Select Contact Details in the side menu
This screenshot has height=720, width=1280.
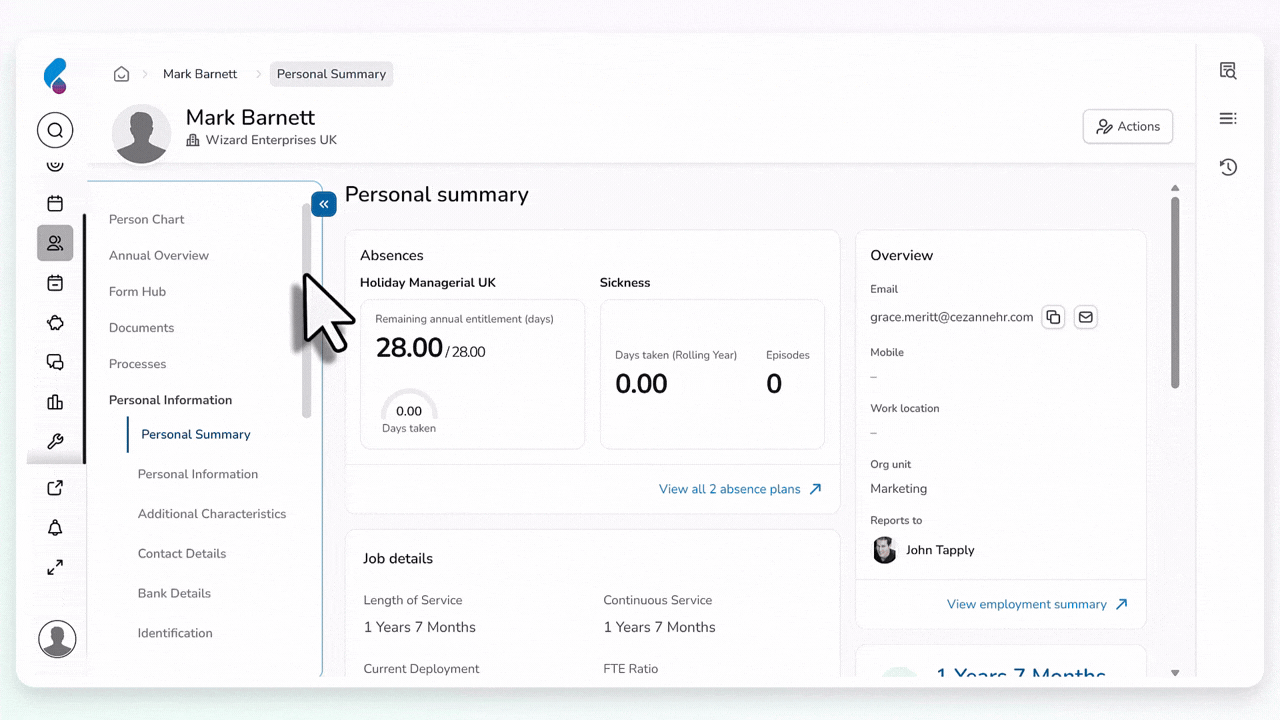(x=182, y=553)
